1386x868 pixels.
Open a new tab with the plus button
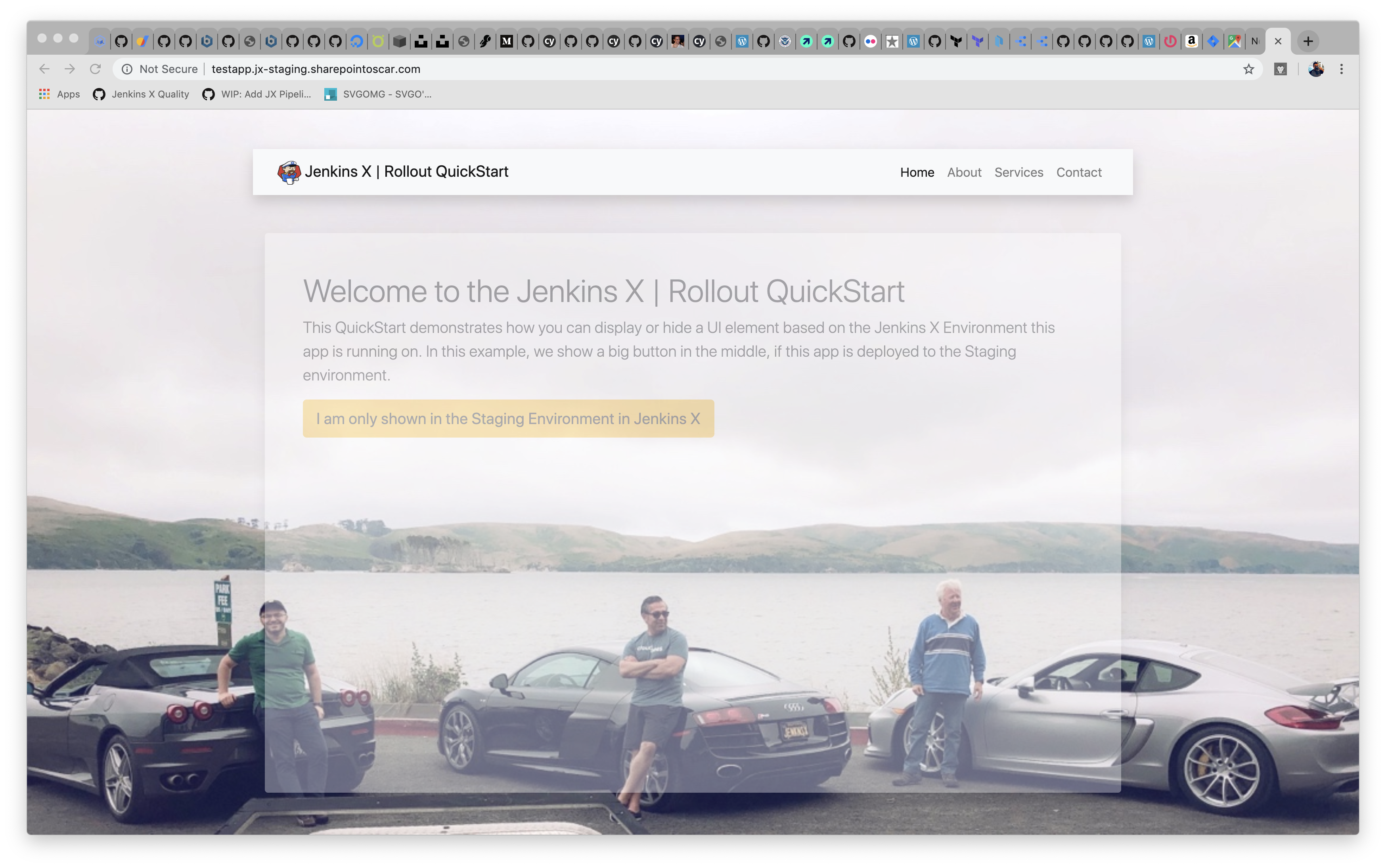(x=1308, y=41)
